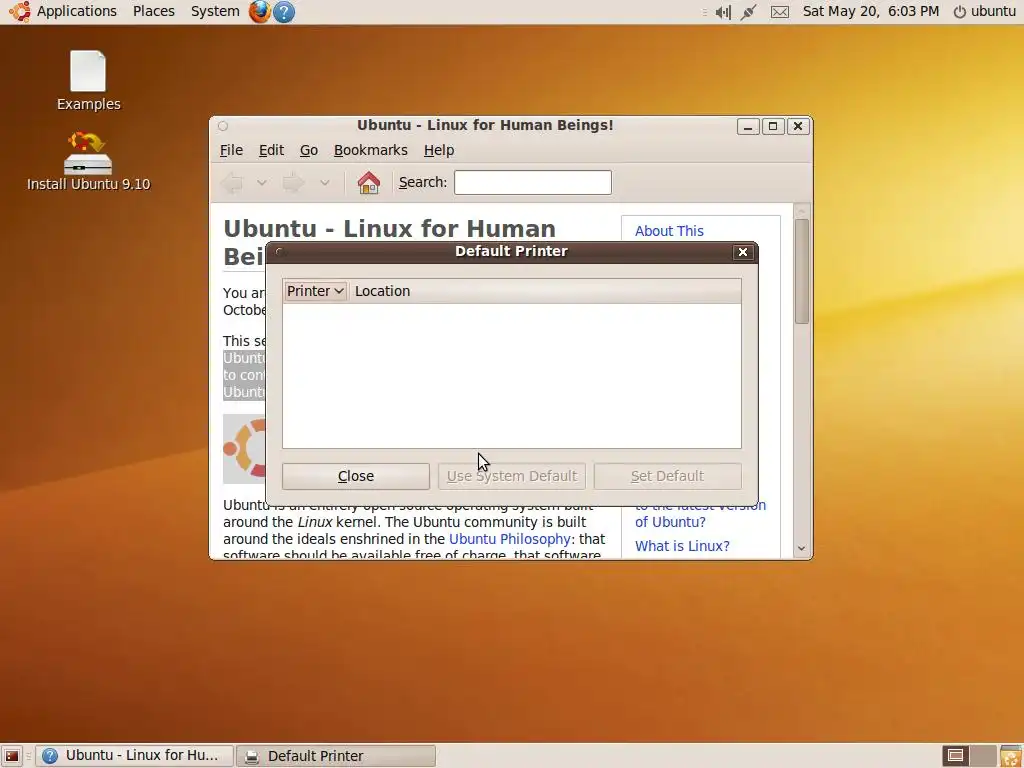This screenshot has width=1024, height=768.
Task: Switch to Default Printer taskbar button
Action: pyautogui.click(x=336, y=756)
